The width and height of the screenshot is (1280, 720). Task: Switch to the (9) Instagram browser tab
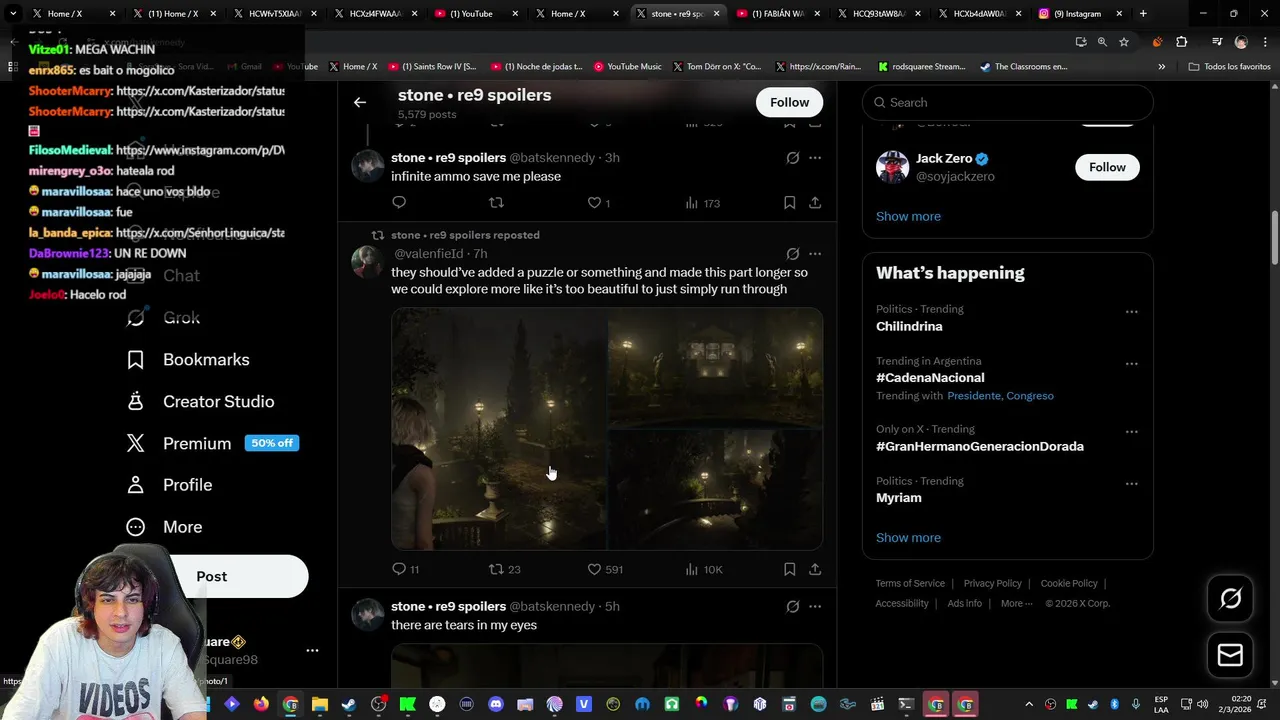1079,14
